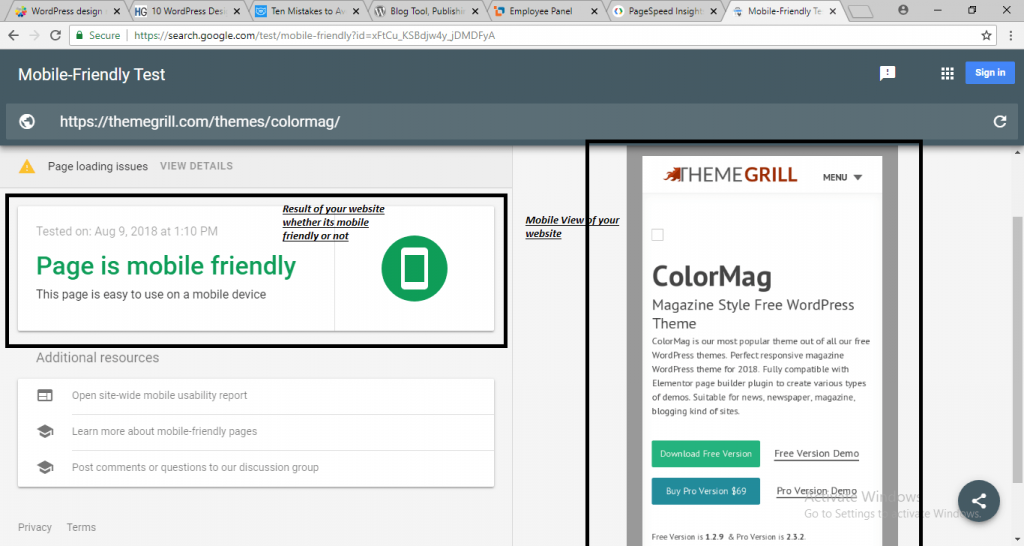Screen dimensions: 1024x546
Task: Rerun the test with refresh icon
Action: coord(999,121)
